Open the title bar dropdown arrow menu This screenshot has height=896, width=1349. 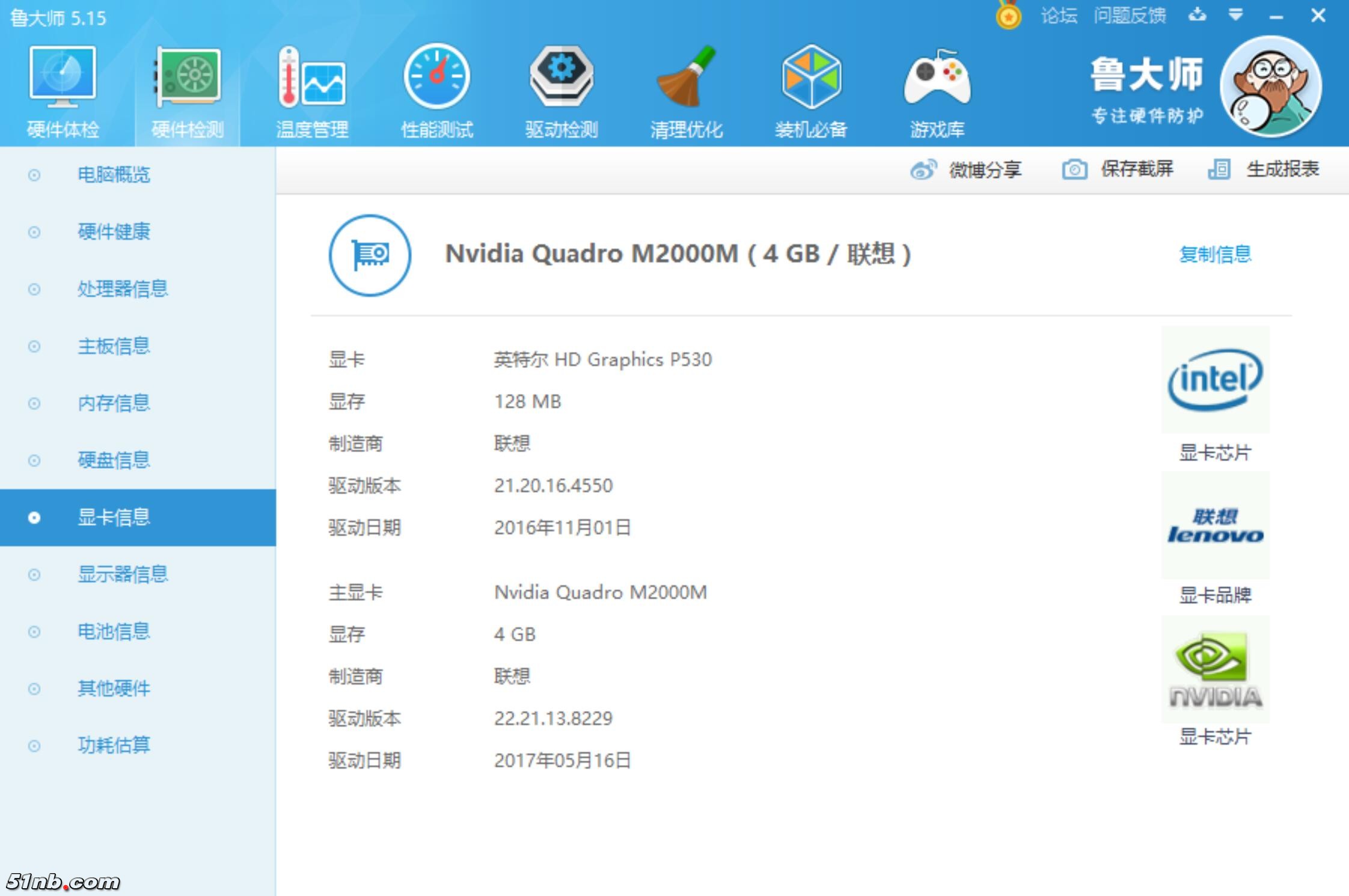pos(1235,15)
